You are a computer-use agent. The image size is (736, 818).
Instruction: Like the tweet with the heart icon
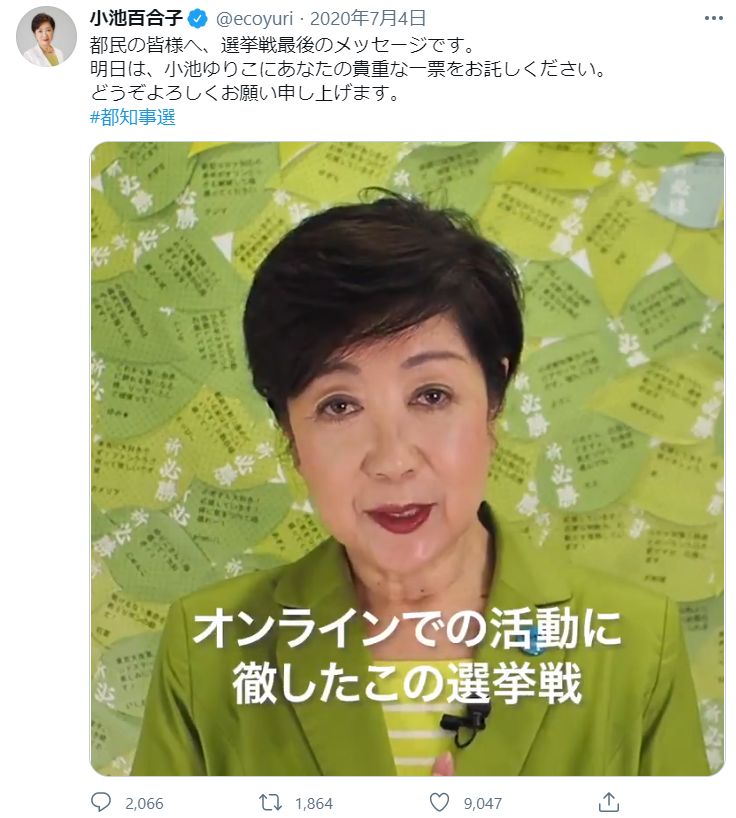[439, 803]
